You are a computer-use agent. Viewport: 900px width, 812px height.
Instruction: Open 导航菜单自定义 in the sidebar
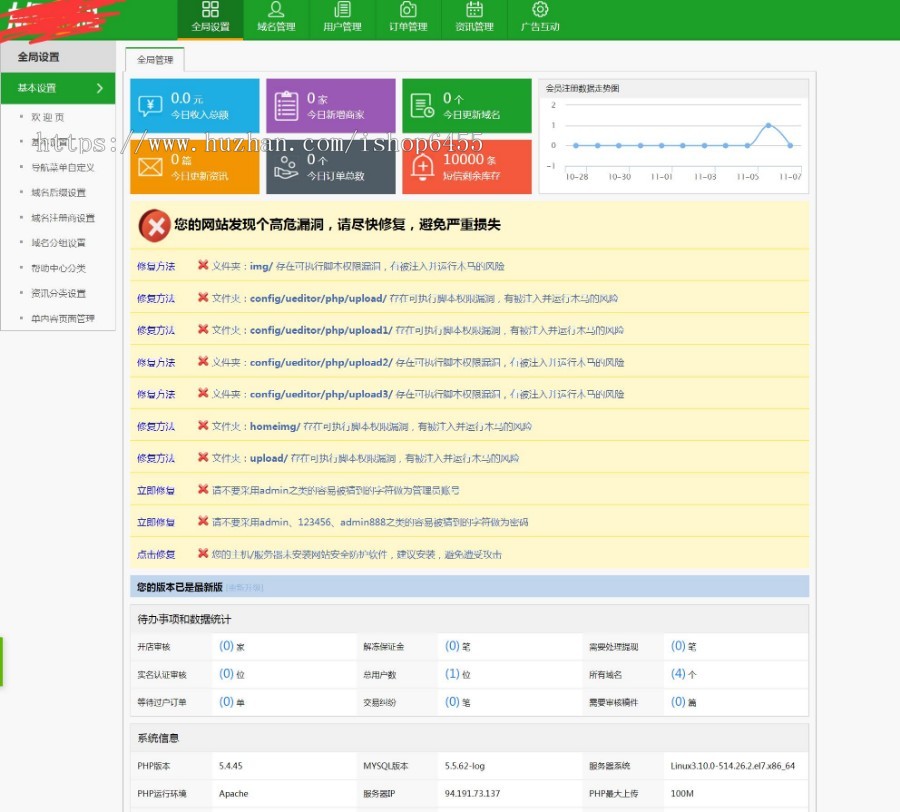pos(62,167)
